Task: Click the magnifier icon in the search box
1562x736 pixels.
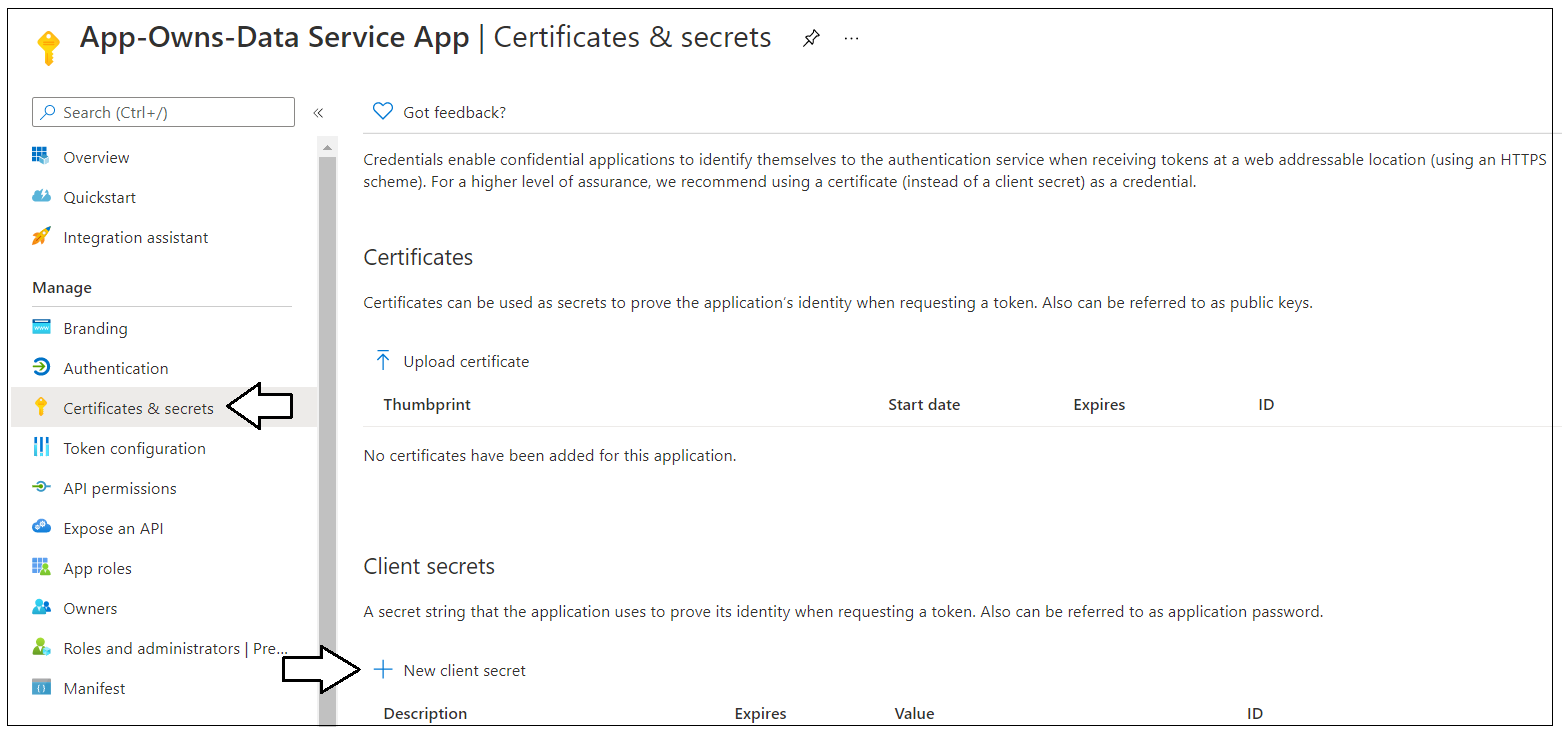Action: tap(47, 112)
